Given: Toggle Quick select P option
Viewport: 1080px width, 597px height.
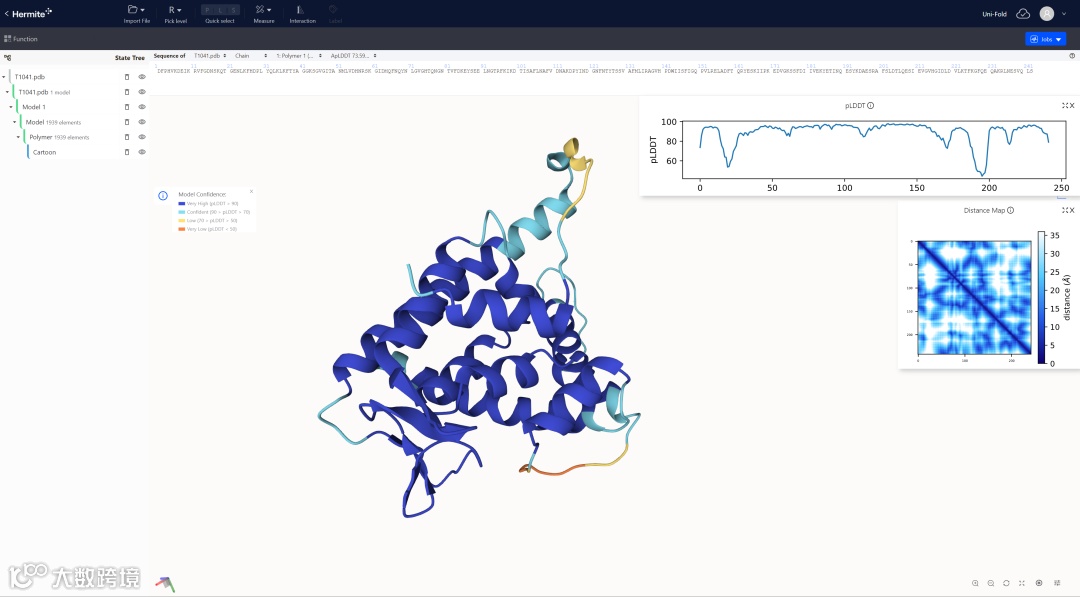Looking at the screenshot, I should (207, 10).
